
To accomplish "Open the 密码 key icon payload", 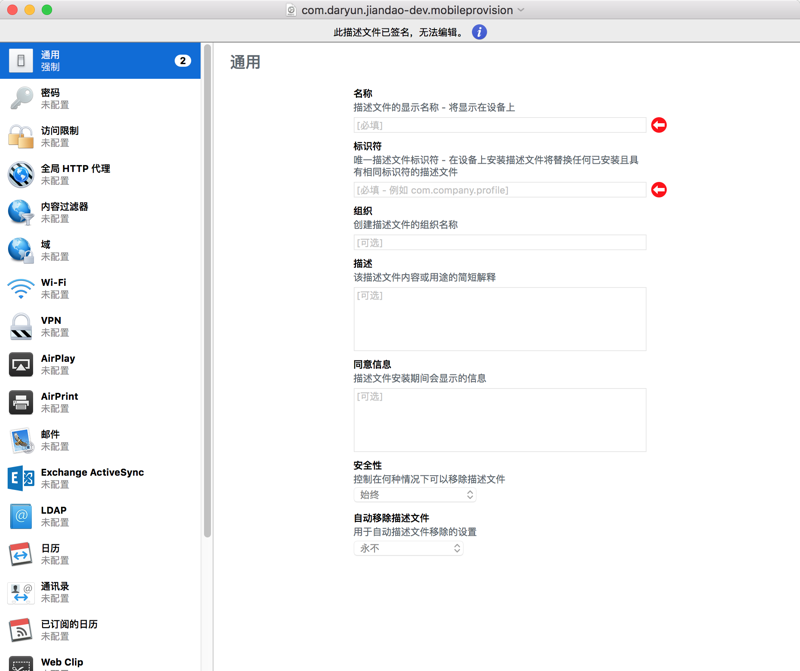I will pos(21,98).
